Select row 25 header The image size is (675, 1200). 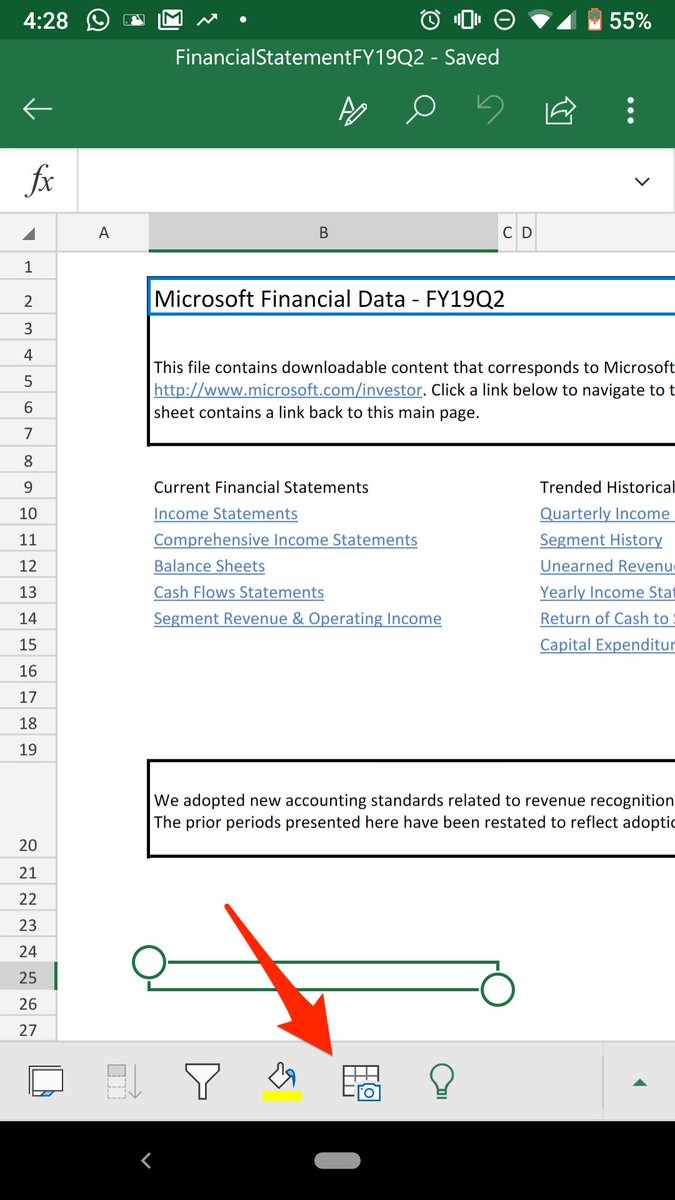28,977
